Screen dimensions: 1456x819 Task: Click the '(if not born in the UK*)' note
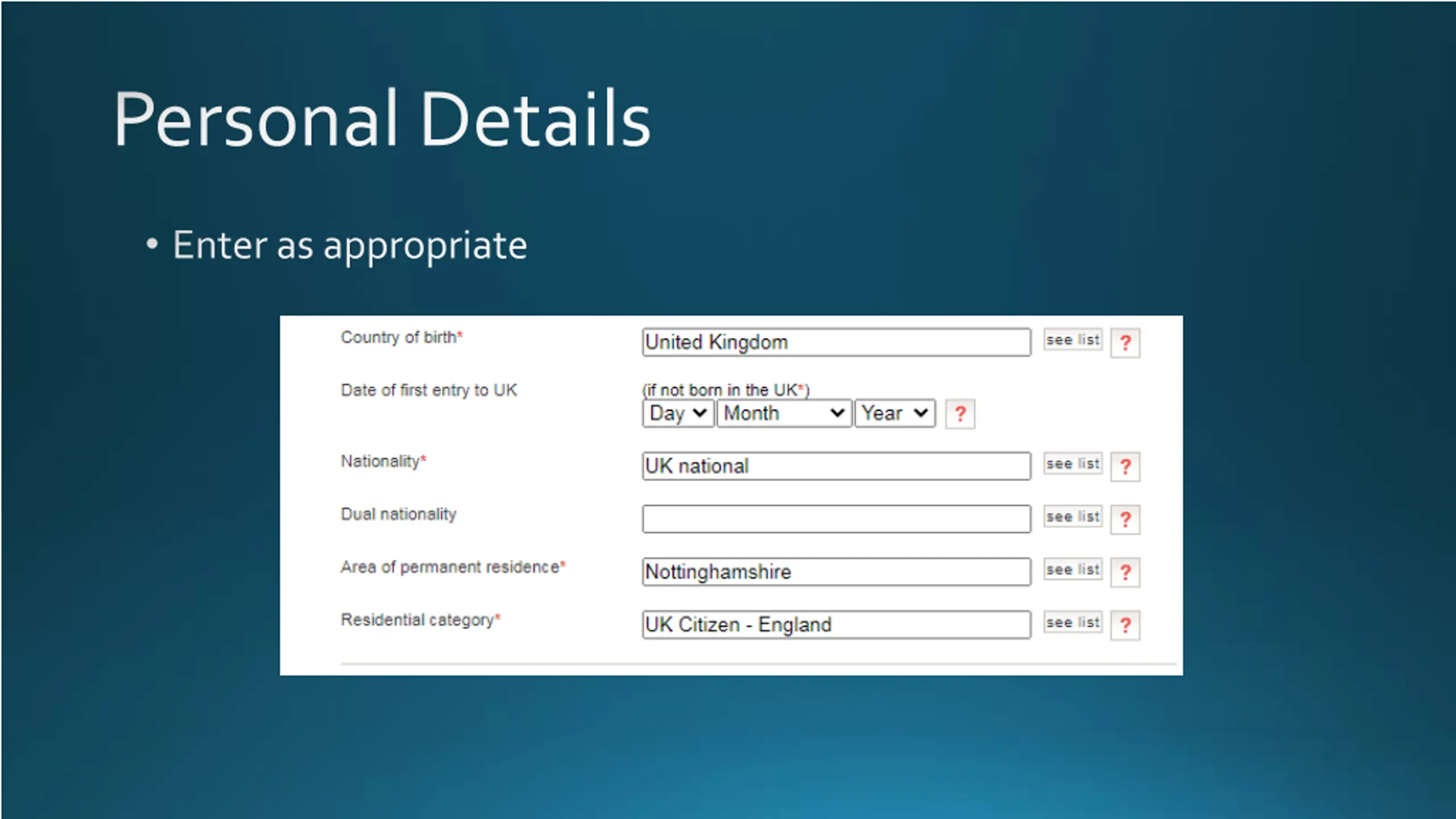(726, 390)
